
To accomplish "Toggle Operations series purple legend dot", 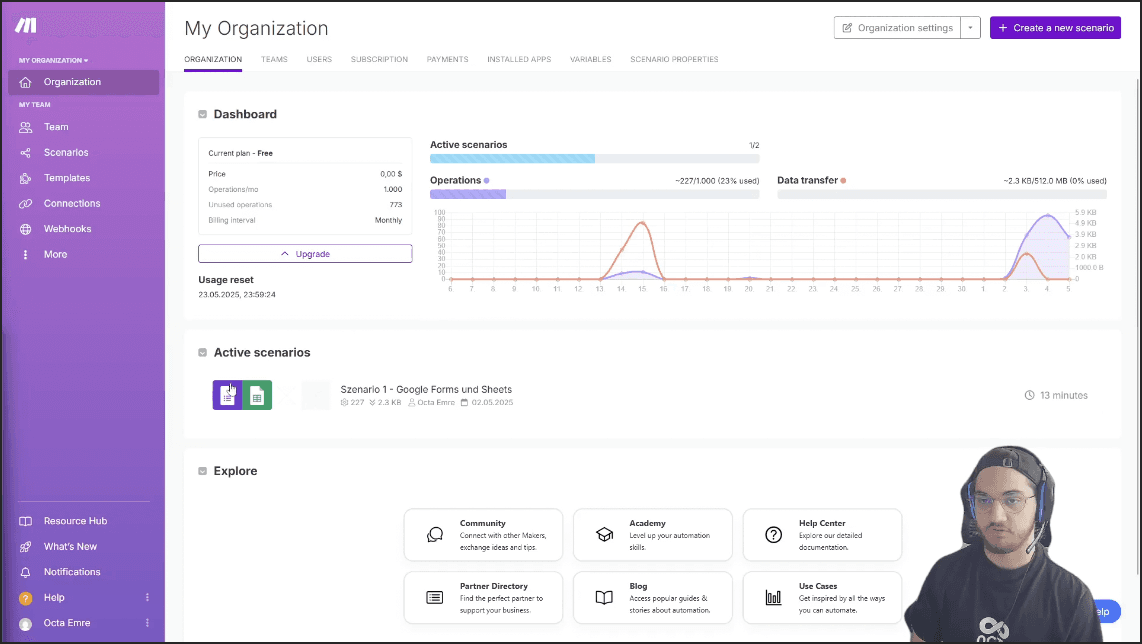I will click(487, 181).
